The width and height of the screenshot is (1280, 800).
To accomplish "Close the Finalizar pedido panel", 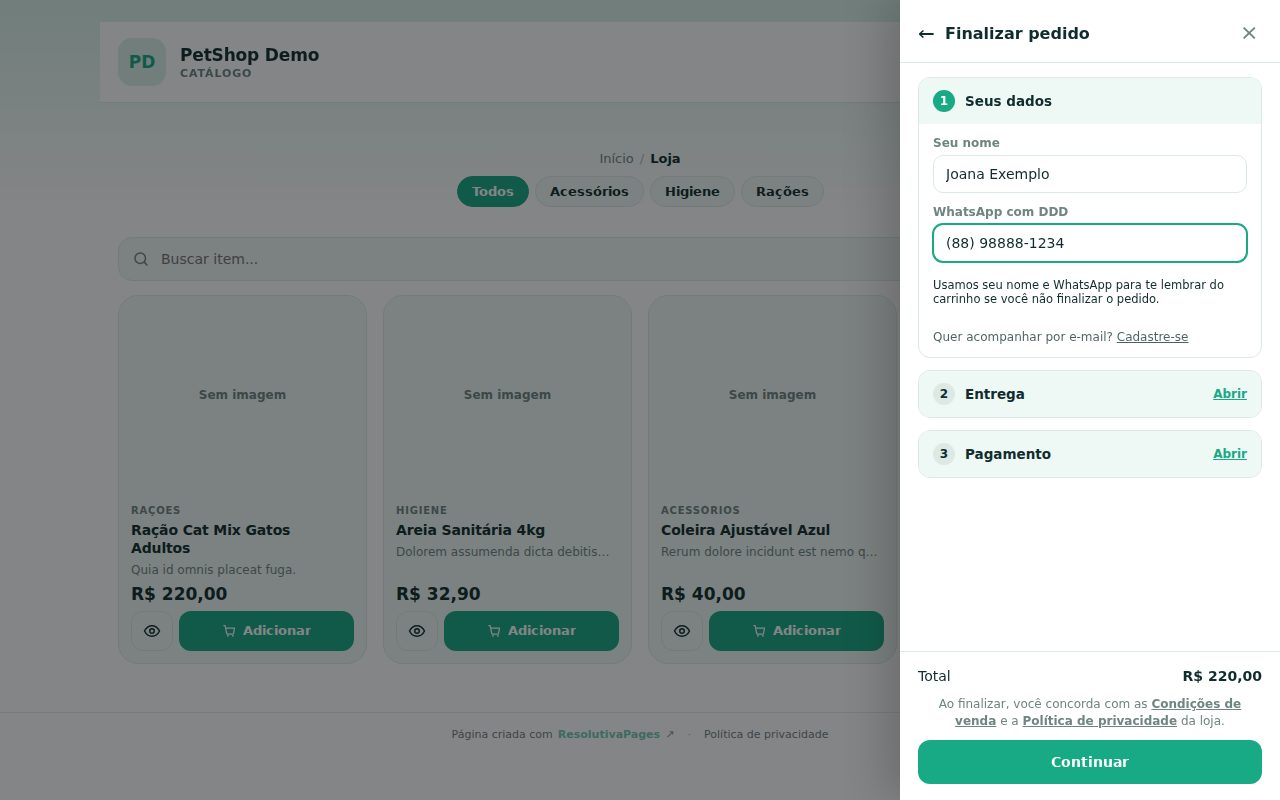I will 1249,33.
